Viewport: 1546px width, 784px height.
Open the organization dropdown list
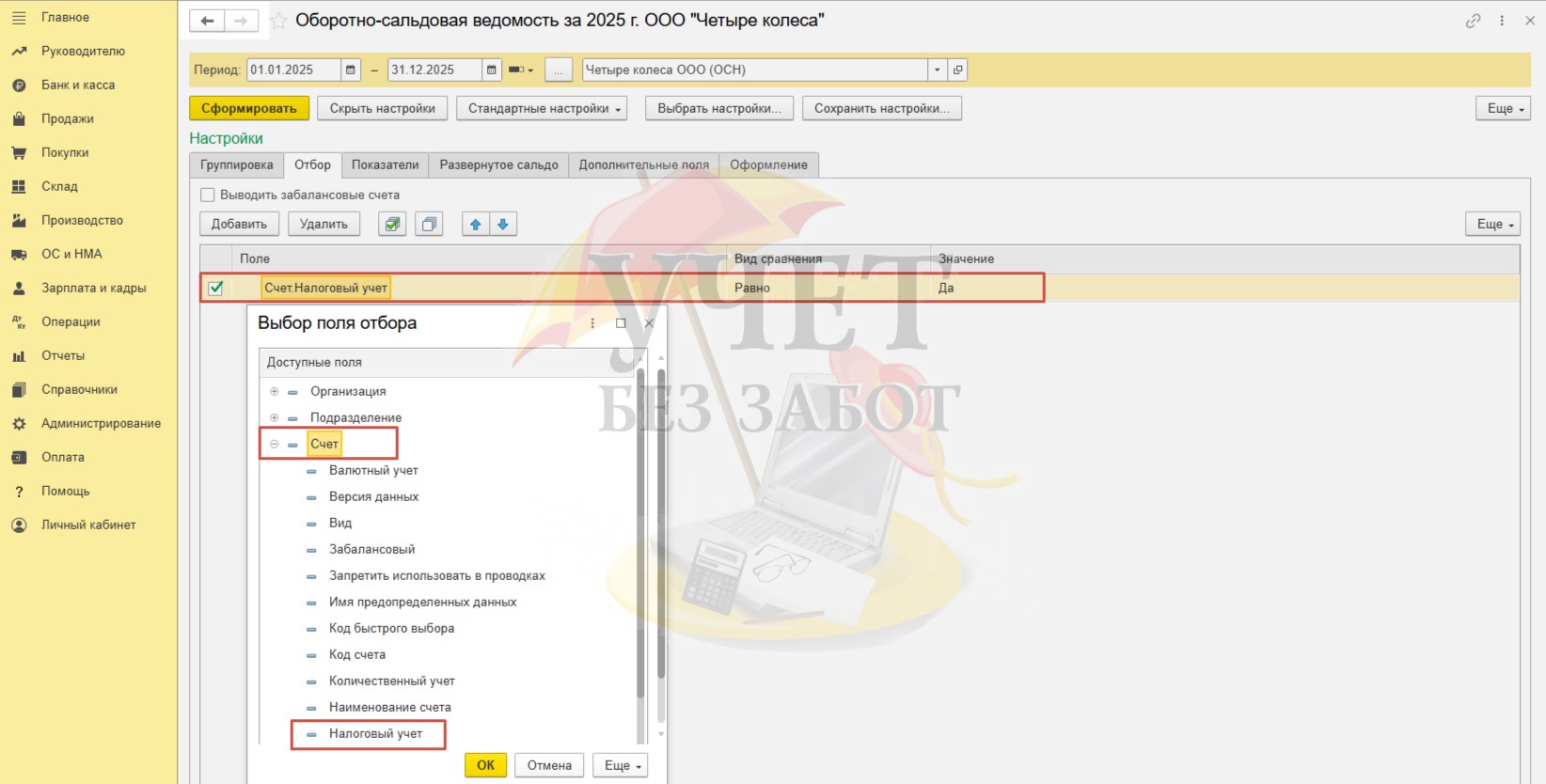(937, 70)
